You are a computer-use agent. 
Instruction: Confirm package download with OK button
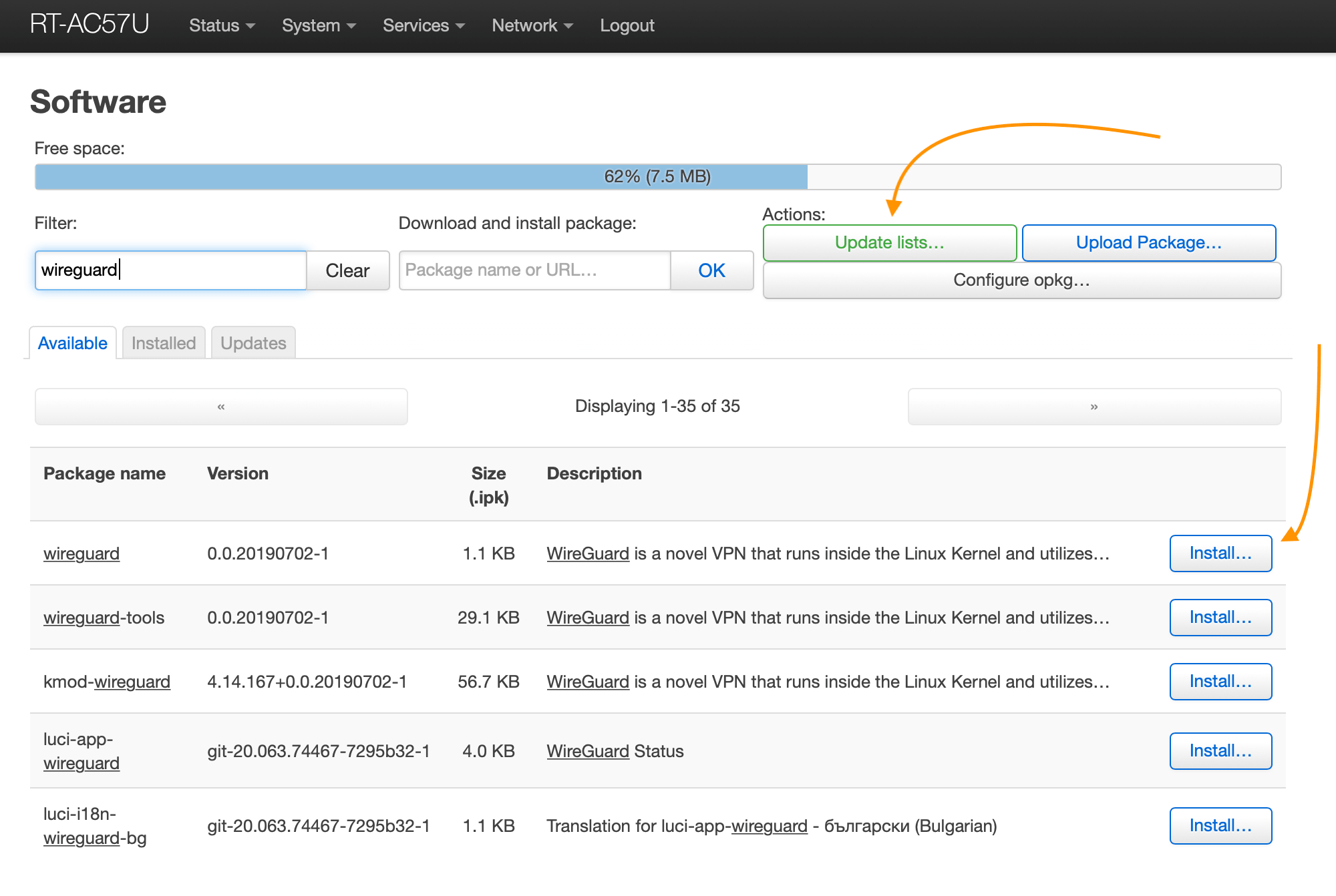click(x=711, y=270)
